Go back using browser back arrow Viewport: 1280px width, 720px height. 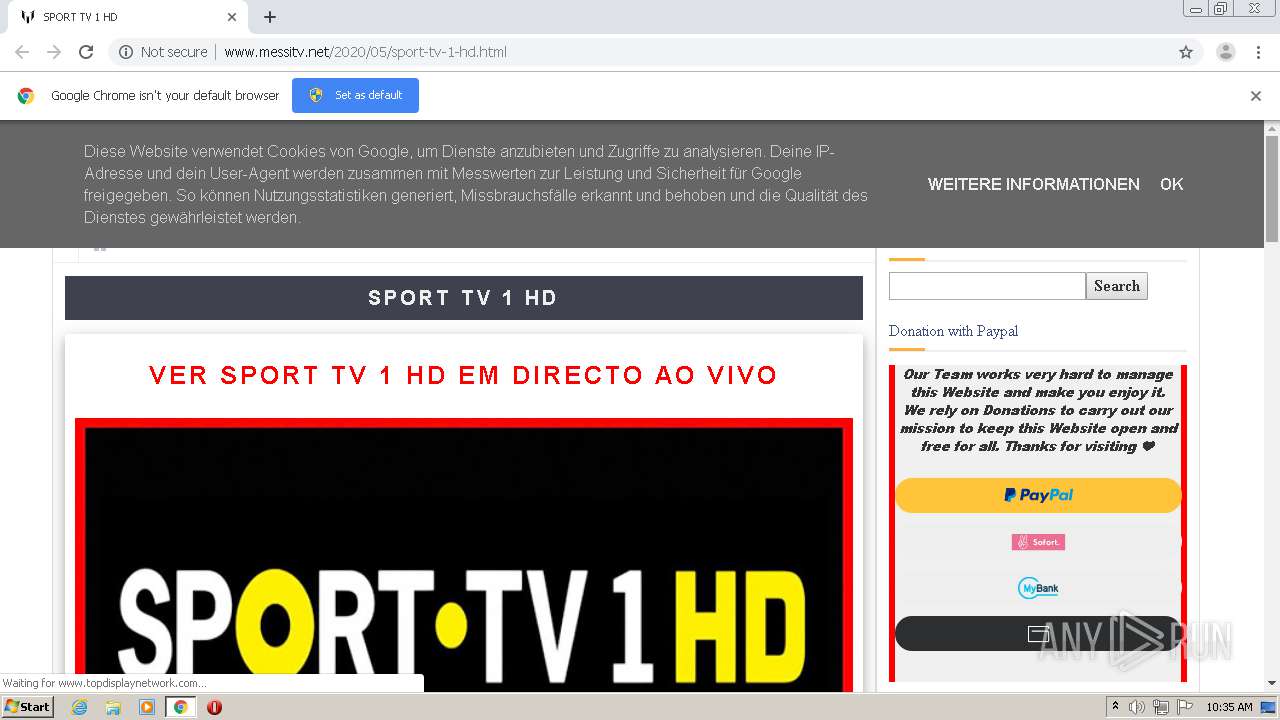click(x=22, y=52)
